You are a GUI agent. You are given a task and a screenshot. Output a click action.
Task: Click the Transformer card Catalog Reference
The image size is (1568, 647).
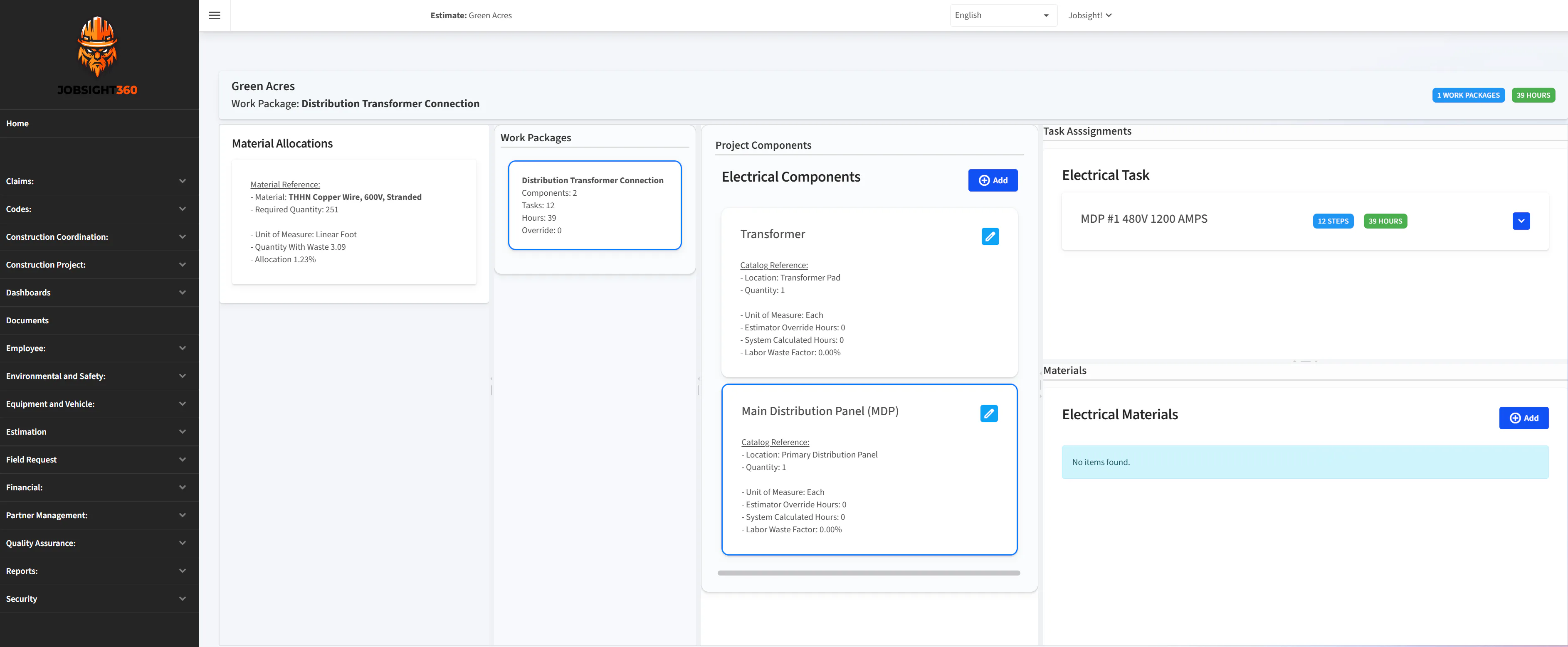[774, 265]
